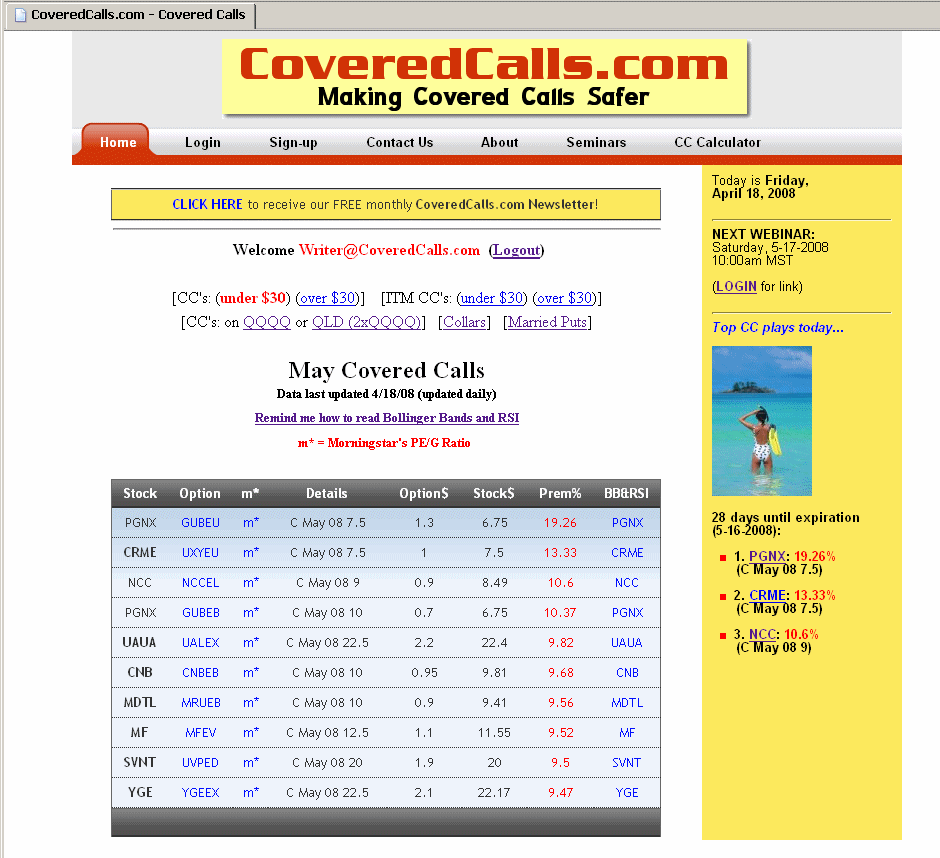Open MDTL chart in BB&RSI column
Image resolution: width=940 pixels, height=858 pixels.
(627, 703)
